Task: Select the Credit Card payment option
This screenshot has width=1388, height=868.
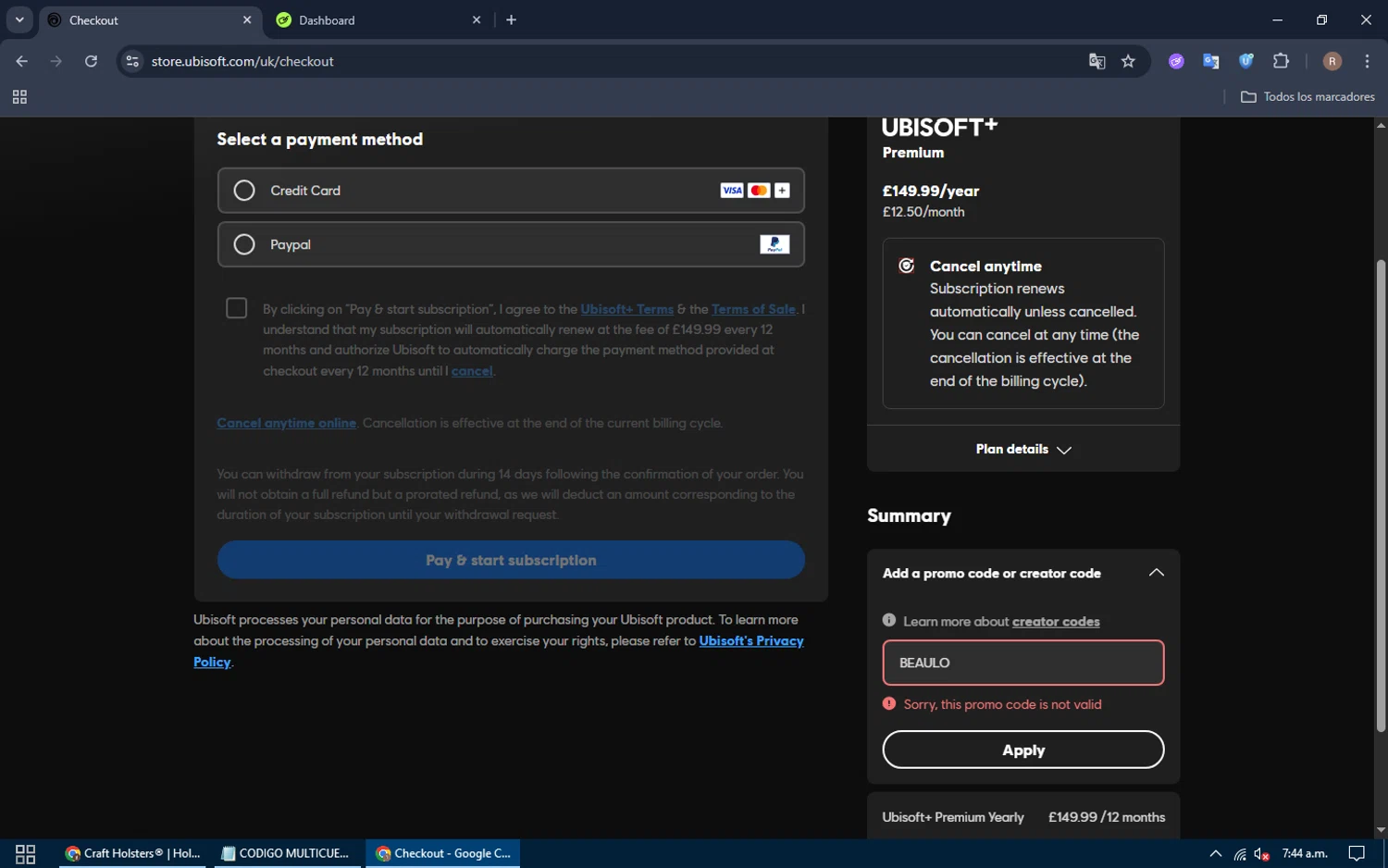Action: point(511,191)
